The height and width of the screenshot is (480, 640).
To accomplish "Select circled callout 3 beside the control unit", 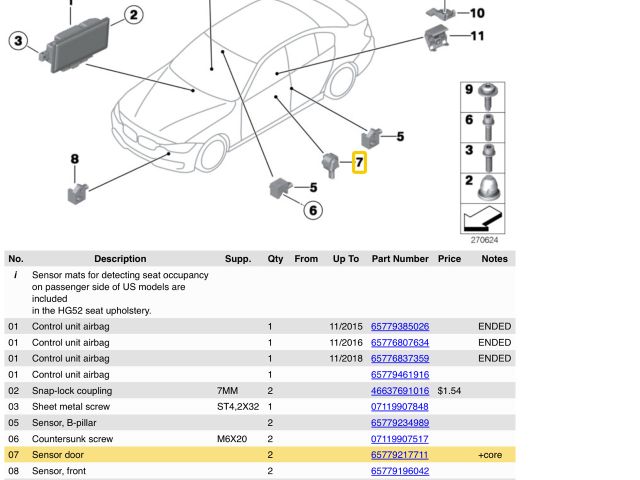I will pyautogui.click(x=19, y=41).
